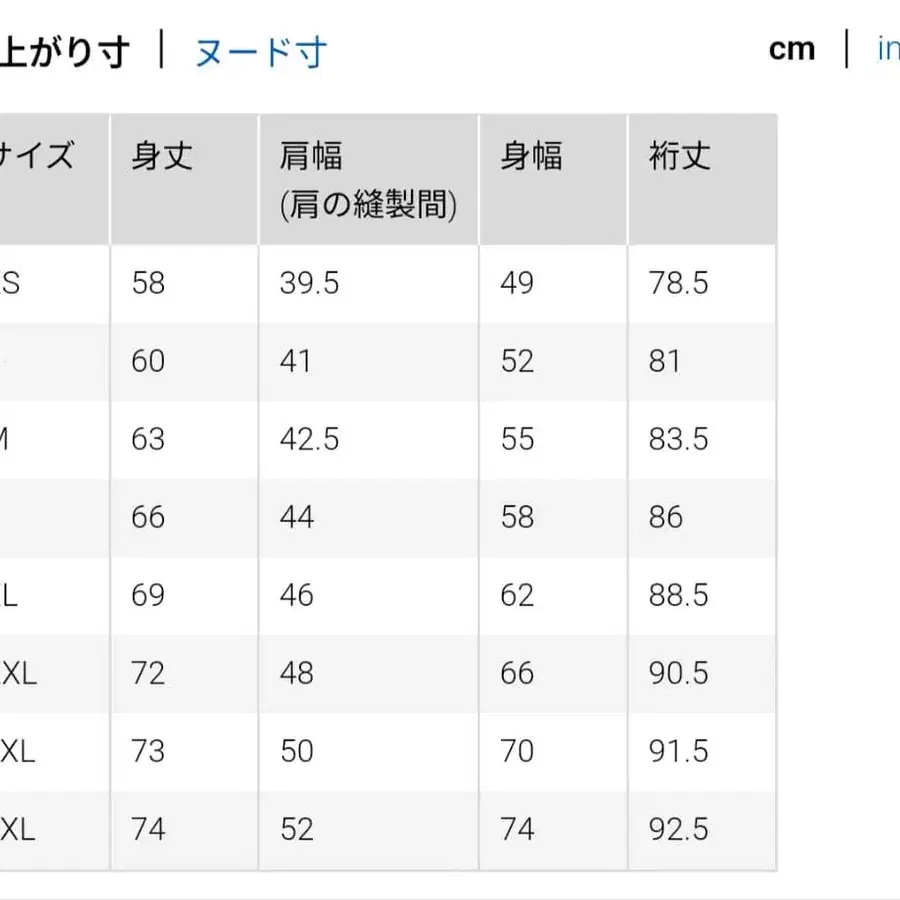Select the size S row label
This screenshot has height=900, width=900.
point(10,283)
